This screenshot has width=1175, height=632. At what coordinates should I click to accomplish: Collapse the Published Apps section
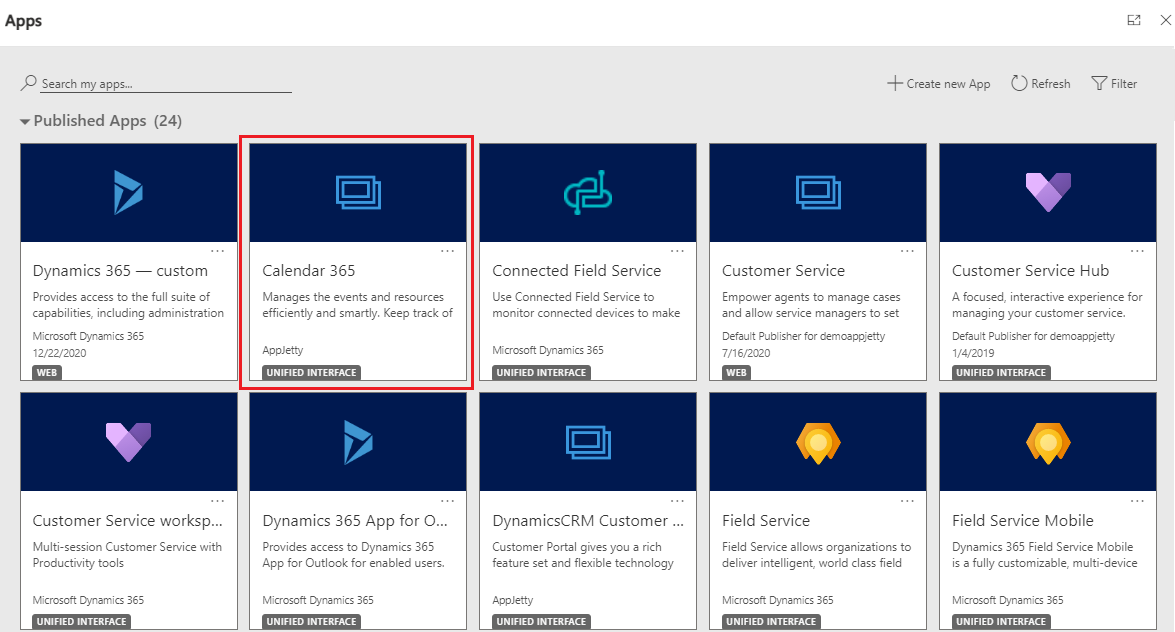[25, 121]
